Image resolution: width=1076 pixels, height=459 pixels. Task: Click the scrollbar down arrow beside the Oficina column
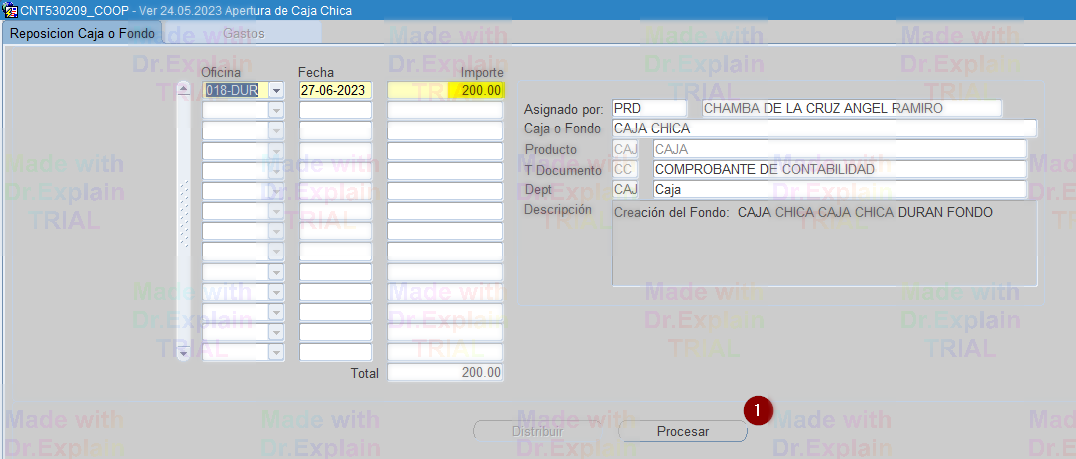pyautogui.click(x=183, y=352)
